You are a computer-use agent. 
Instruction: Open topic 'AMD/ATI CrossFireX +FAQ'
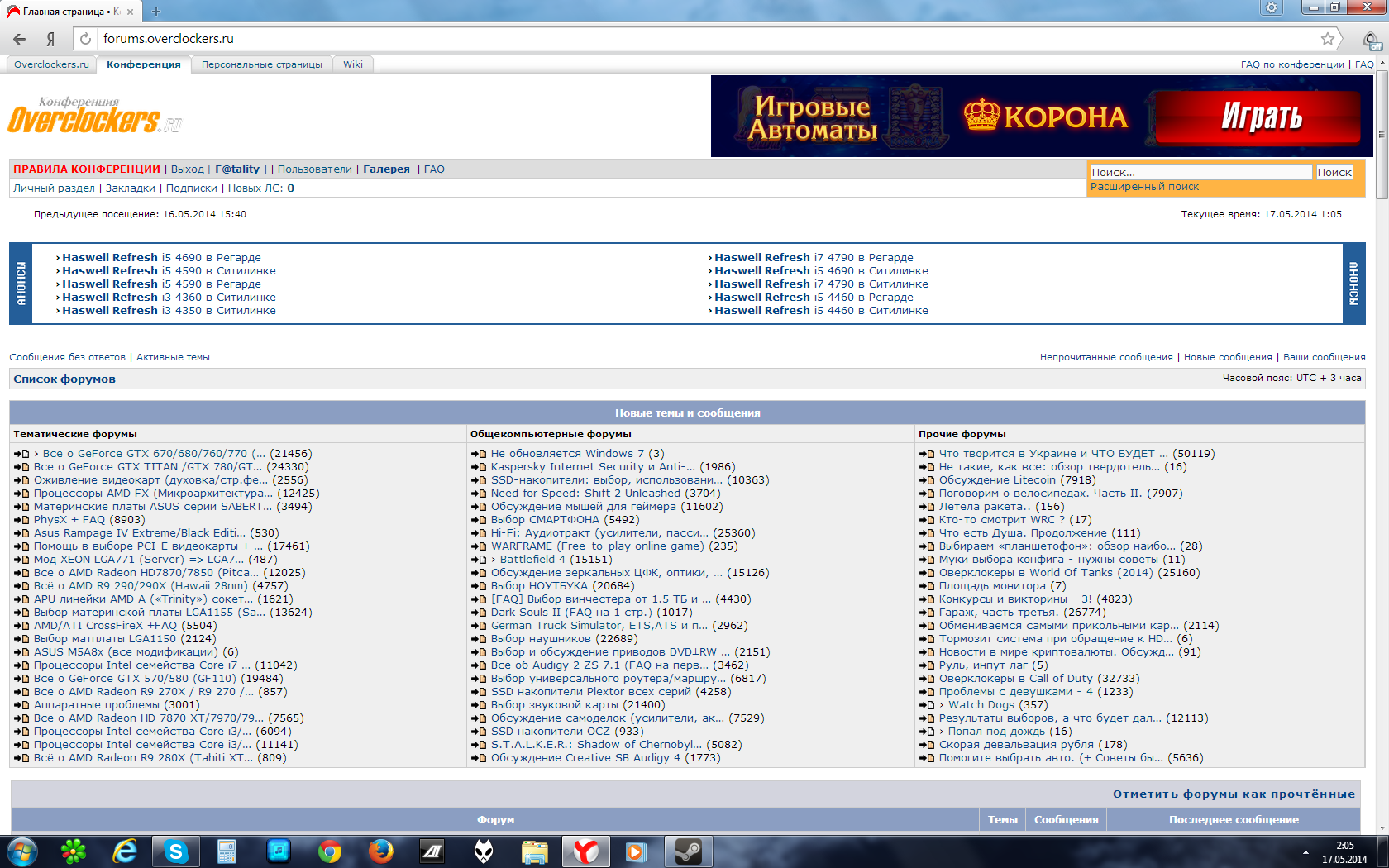click(105, 626)
